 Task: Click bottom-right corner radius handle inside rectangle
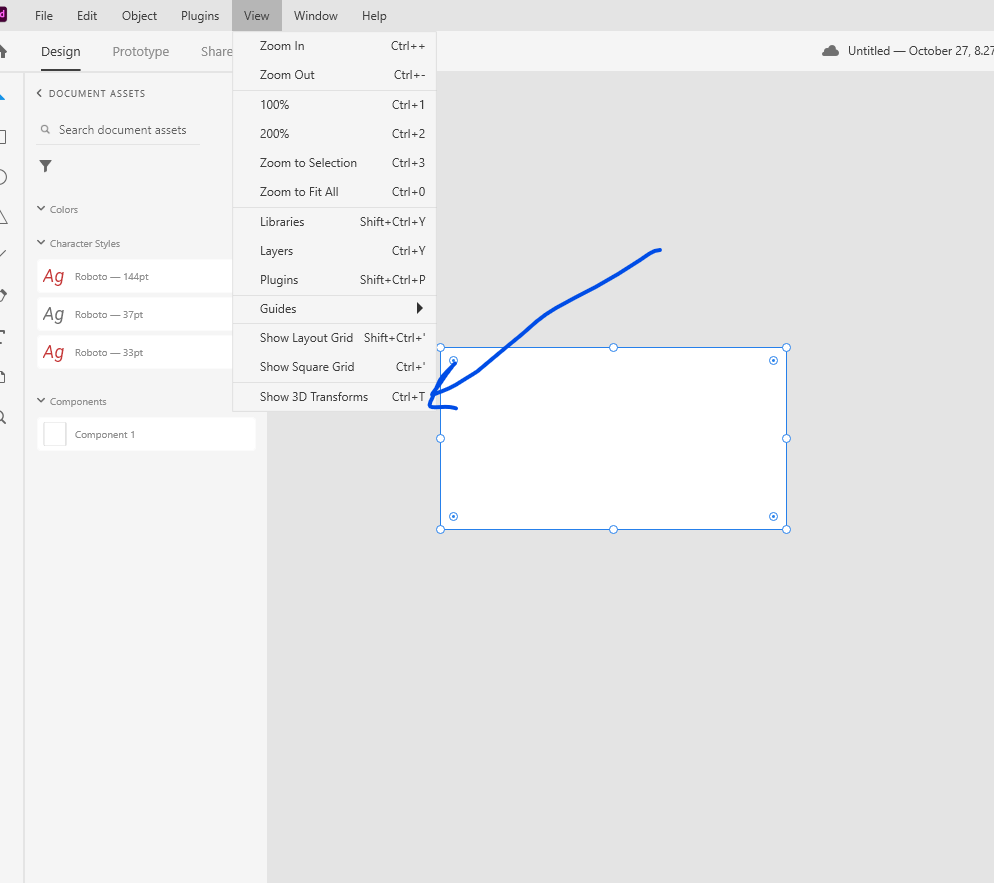773,517
